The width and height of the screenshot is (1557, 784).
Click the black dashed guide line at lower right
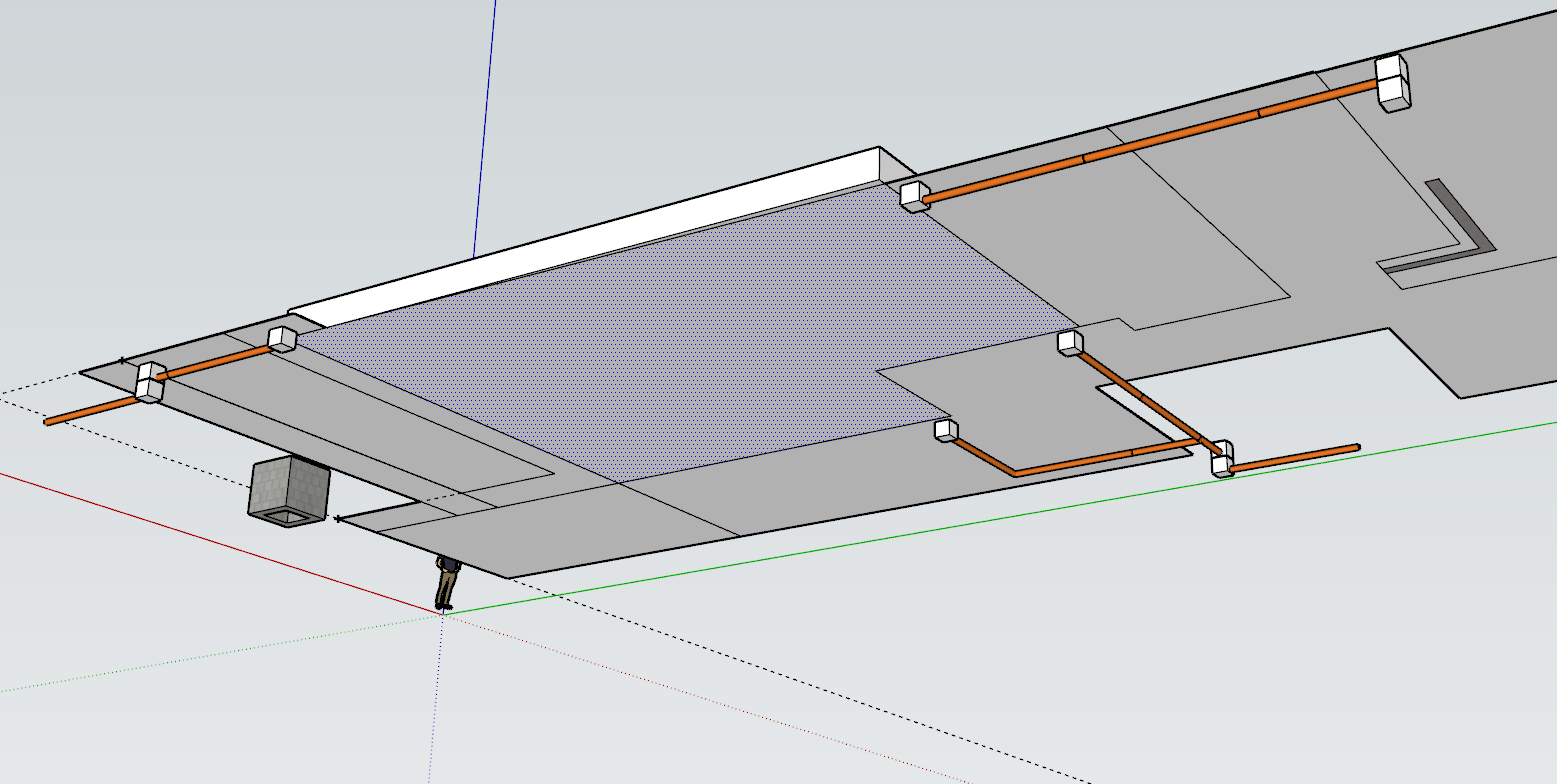[x=800, y=690]
